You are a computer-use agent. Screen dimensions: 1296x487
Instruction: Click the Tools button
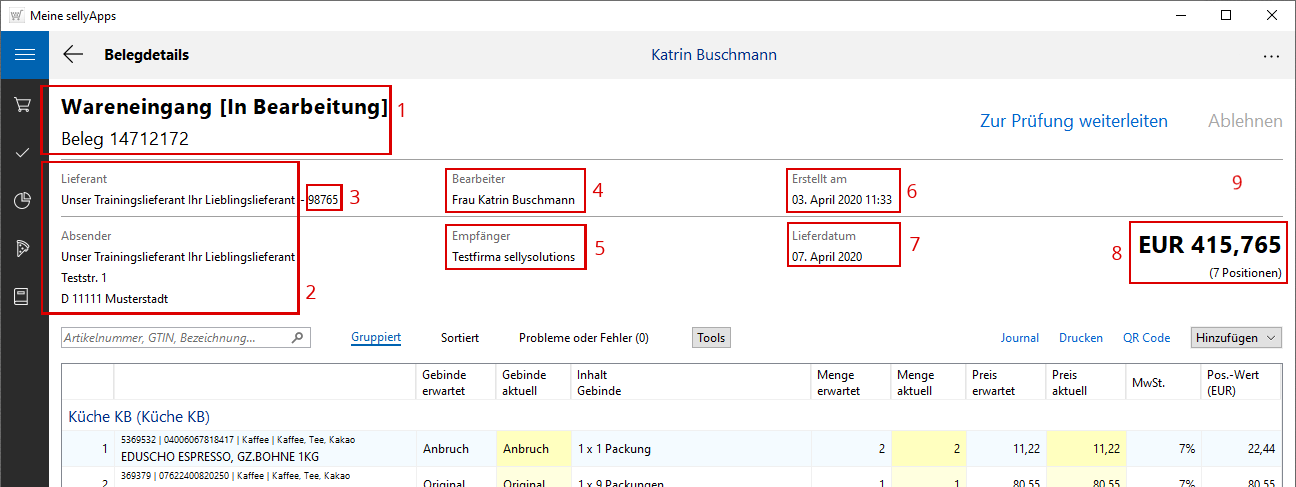711,338
